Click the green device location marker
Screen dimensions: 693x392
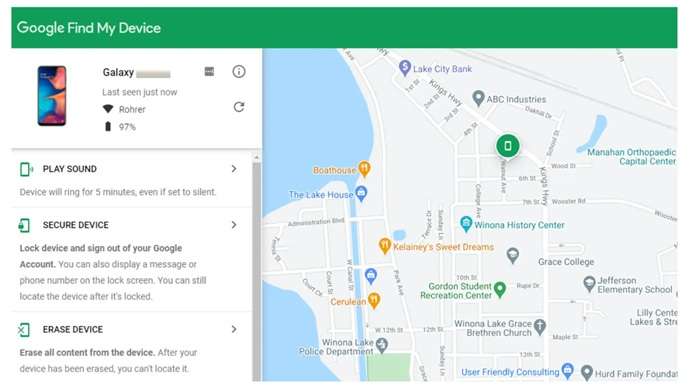(x=507, y=146)
